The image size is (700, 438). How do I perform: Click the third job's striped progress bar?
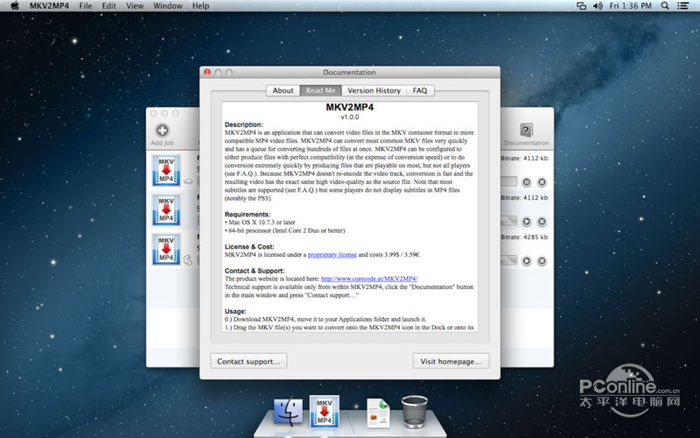tap(508, 260)
